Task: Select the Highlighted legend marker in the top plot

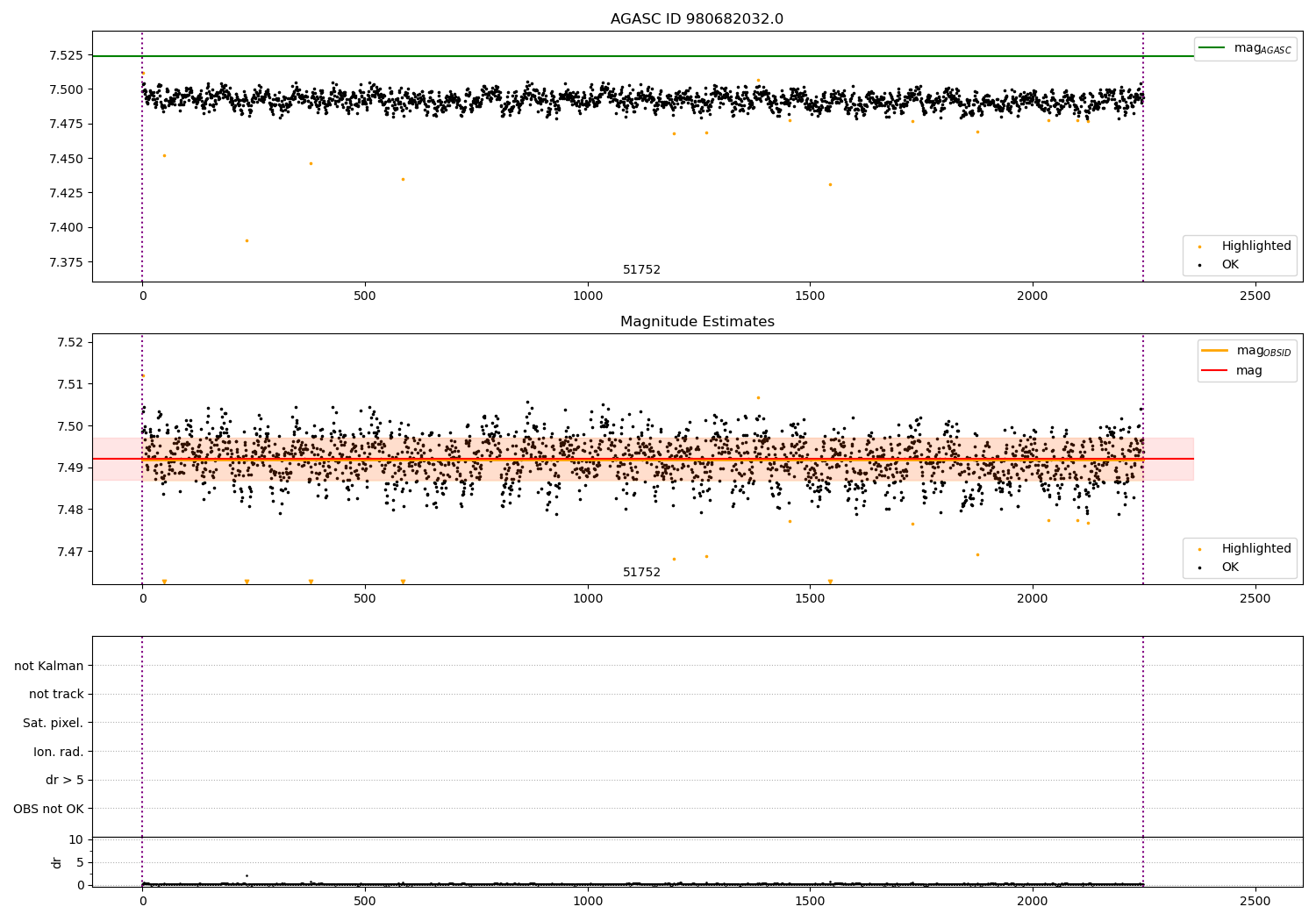Action: tap(1199, 246)
